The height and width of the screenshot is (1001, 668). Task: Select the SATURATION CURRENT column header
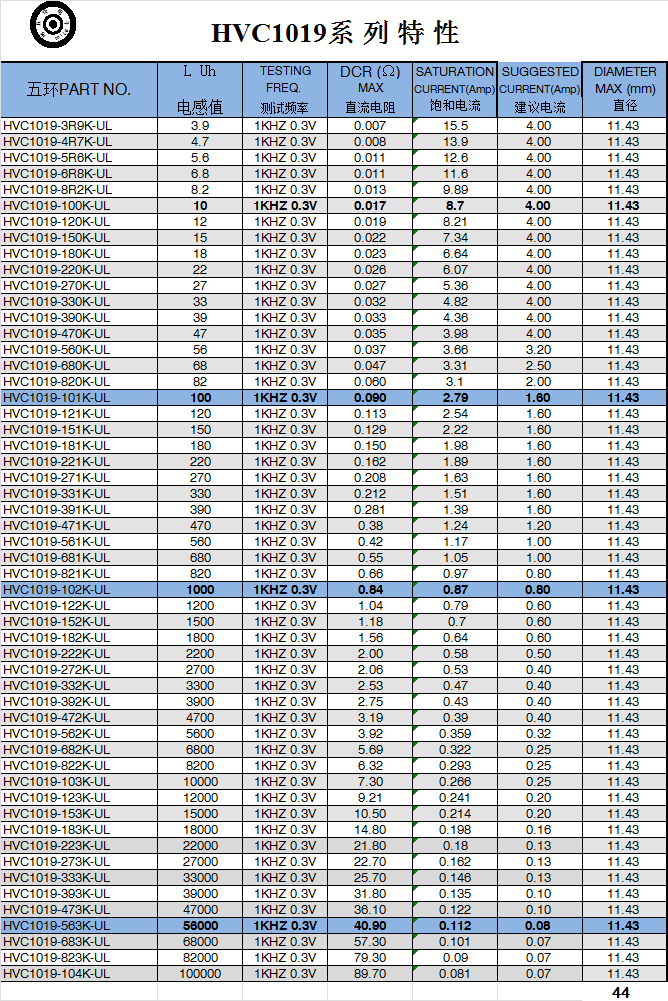point(455,89)
